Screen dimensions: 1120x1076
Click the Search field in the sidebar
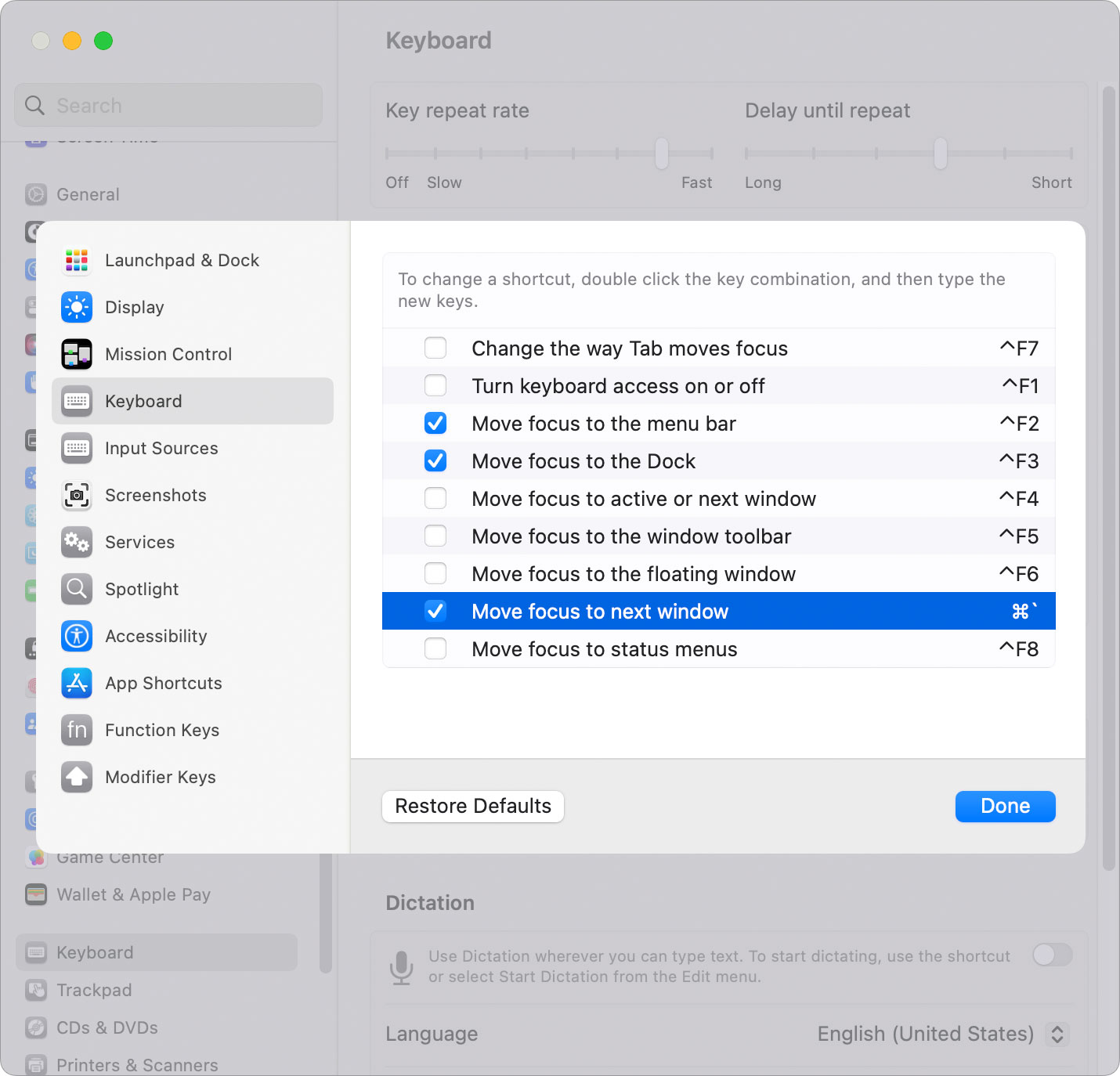pyautogui.click(x=168, y=105)
